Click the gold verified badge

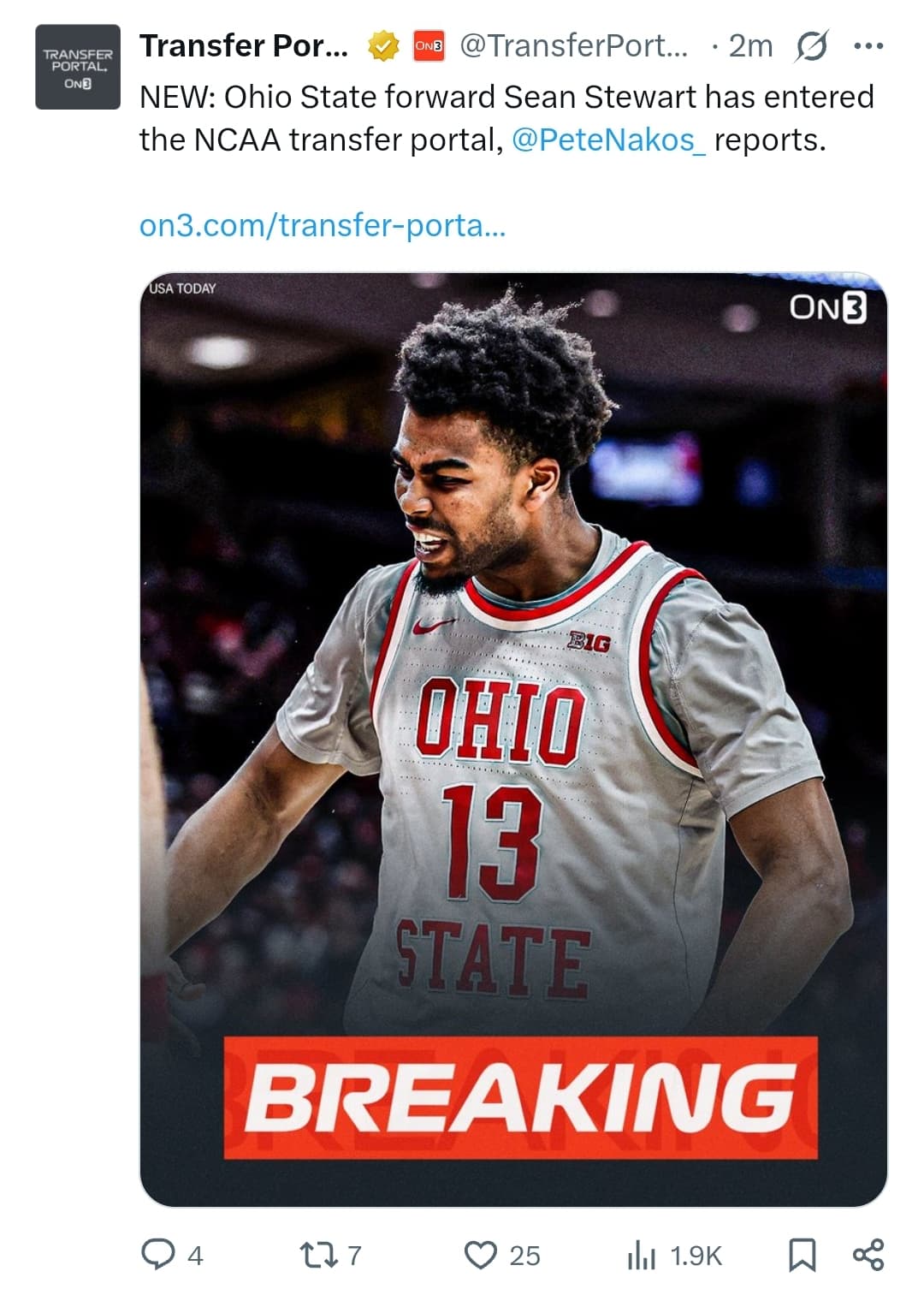383,46
